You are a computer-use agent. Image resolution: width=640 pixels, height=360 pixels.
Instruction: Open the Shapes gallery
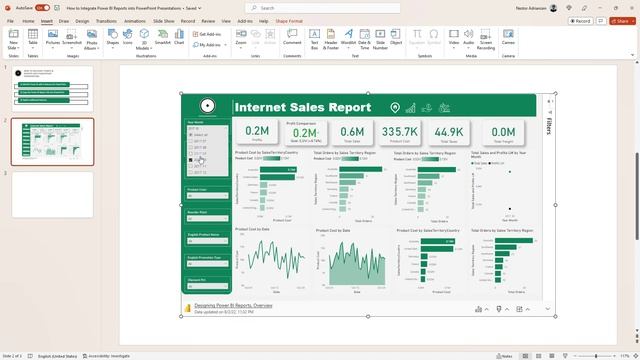(x=113, y=40)
